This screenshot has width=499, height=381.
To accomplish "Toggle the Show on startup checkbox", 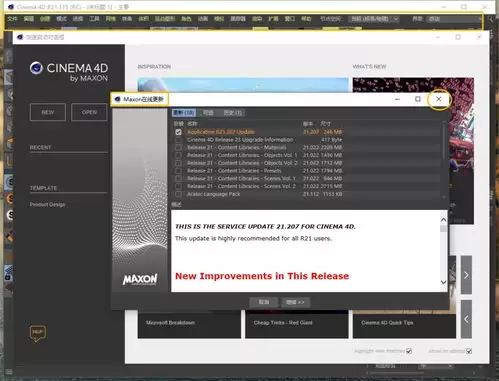I will tap(469, 351).
